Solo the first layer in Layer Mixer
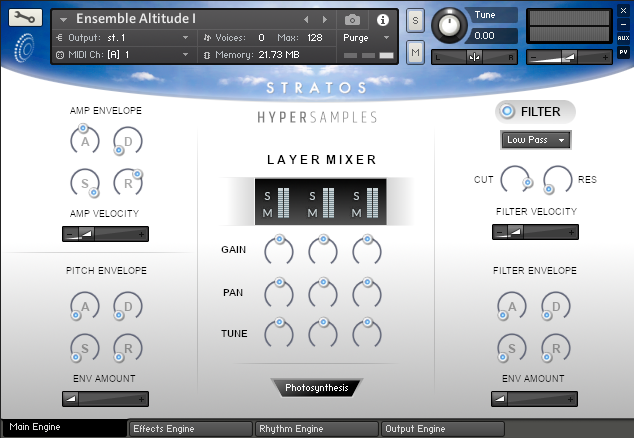Screen dimensions: 634x438 [267, 196]
